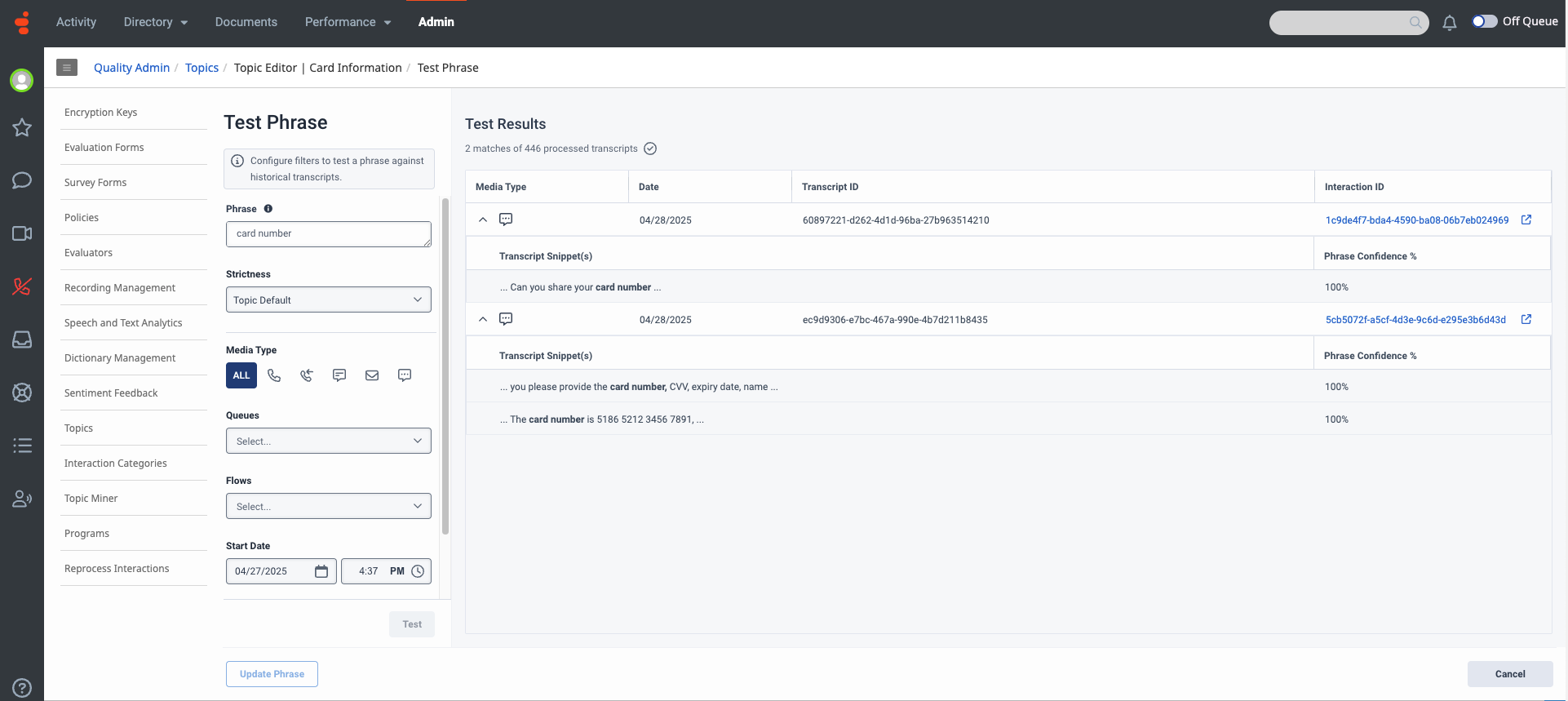The image size is (1568, 701).
Task: Click the Phrase info icon
Action: [268, 209]
